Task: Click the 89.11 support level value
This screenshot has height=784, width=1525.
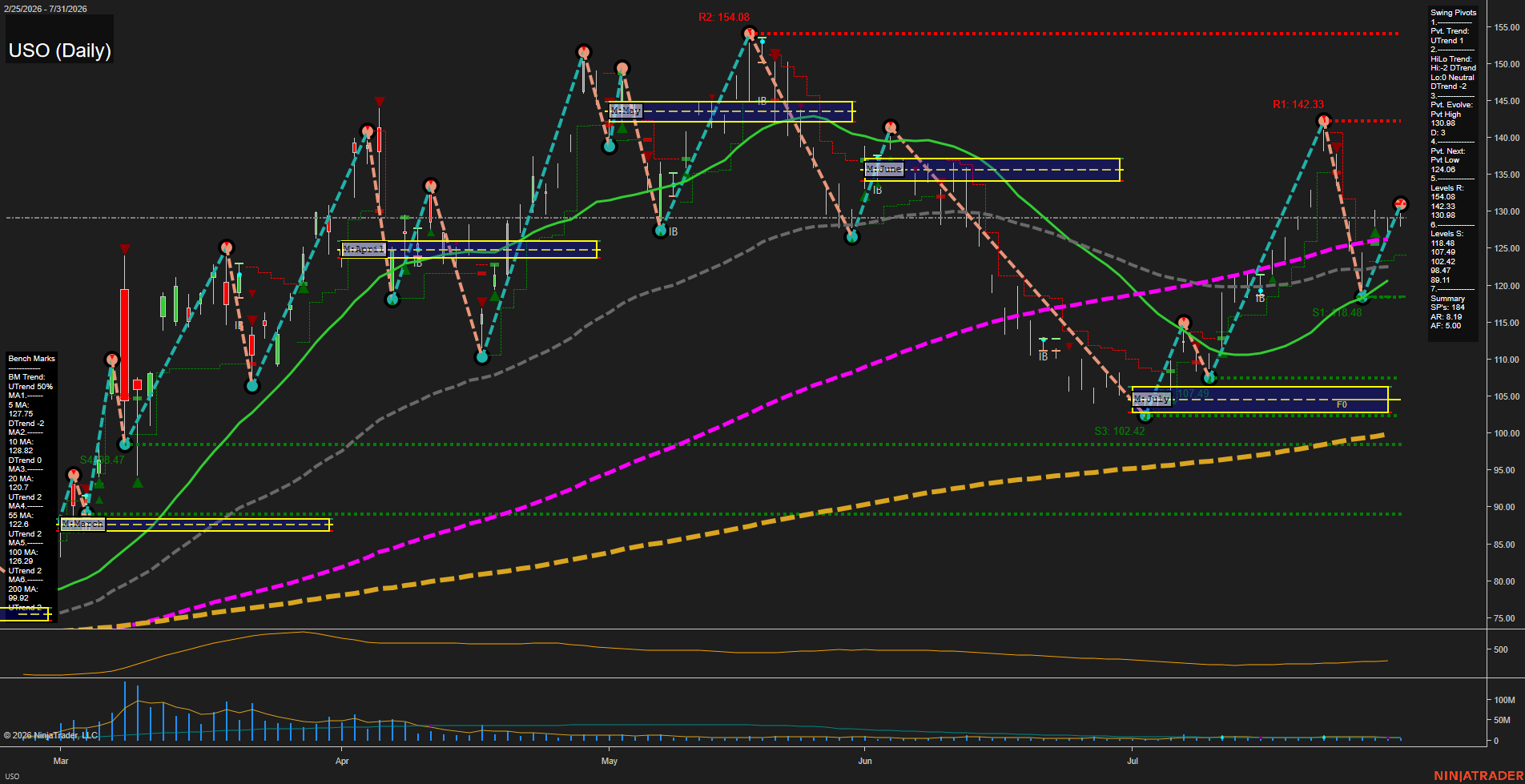Action: point(1440,280)
